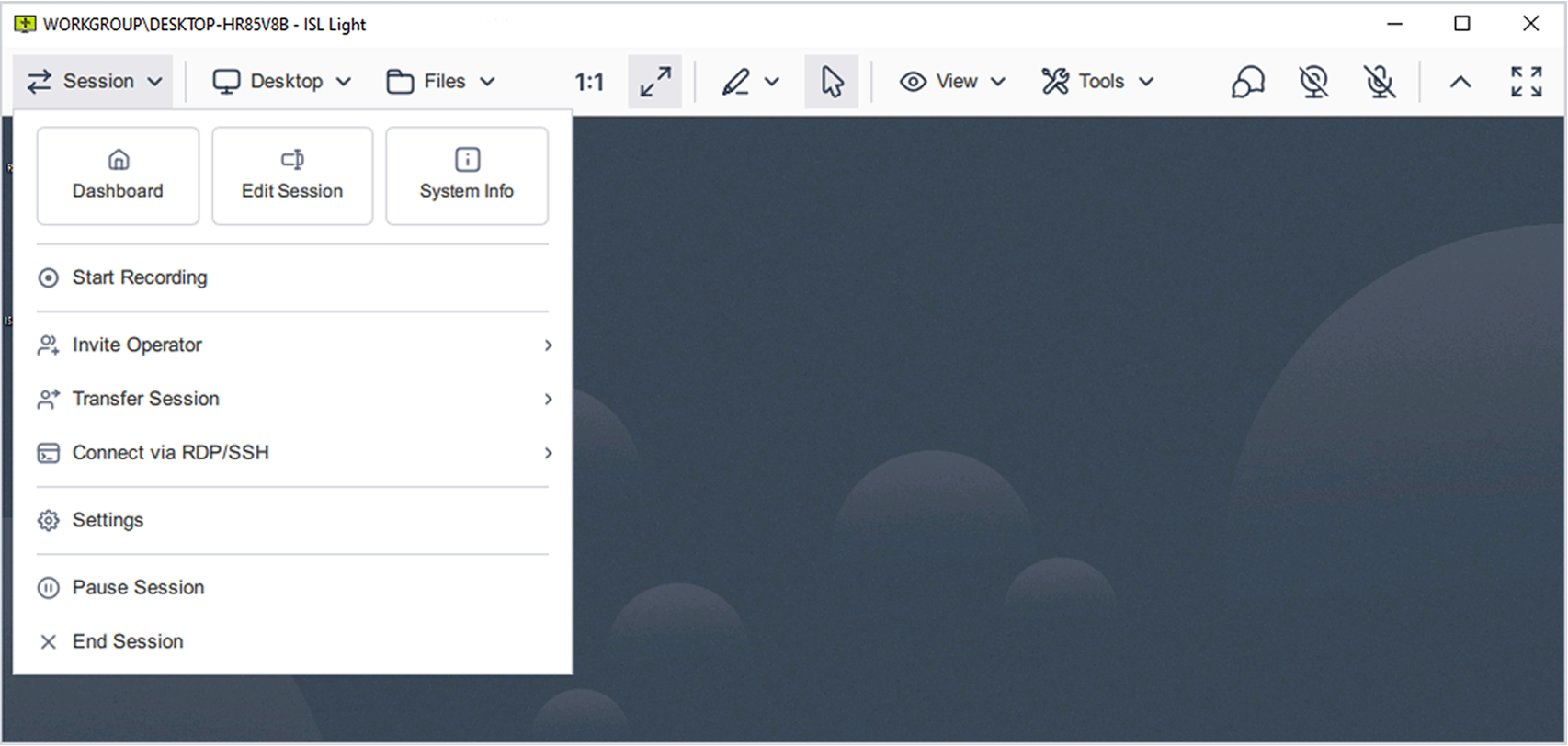
Task: Open the Files dropdown in toolbar
Action: pyautogui.click(x=441, y=82)
